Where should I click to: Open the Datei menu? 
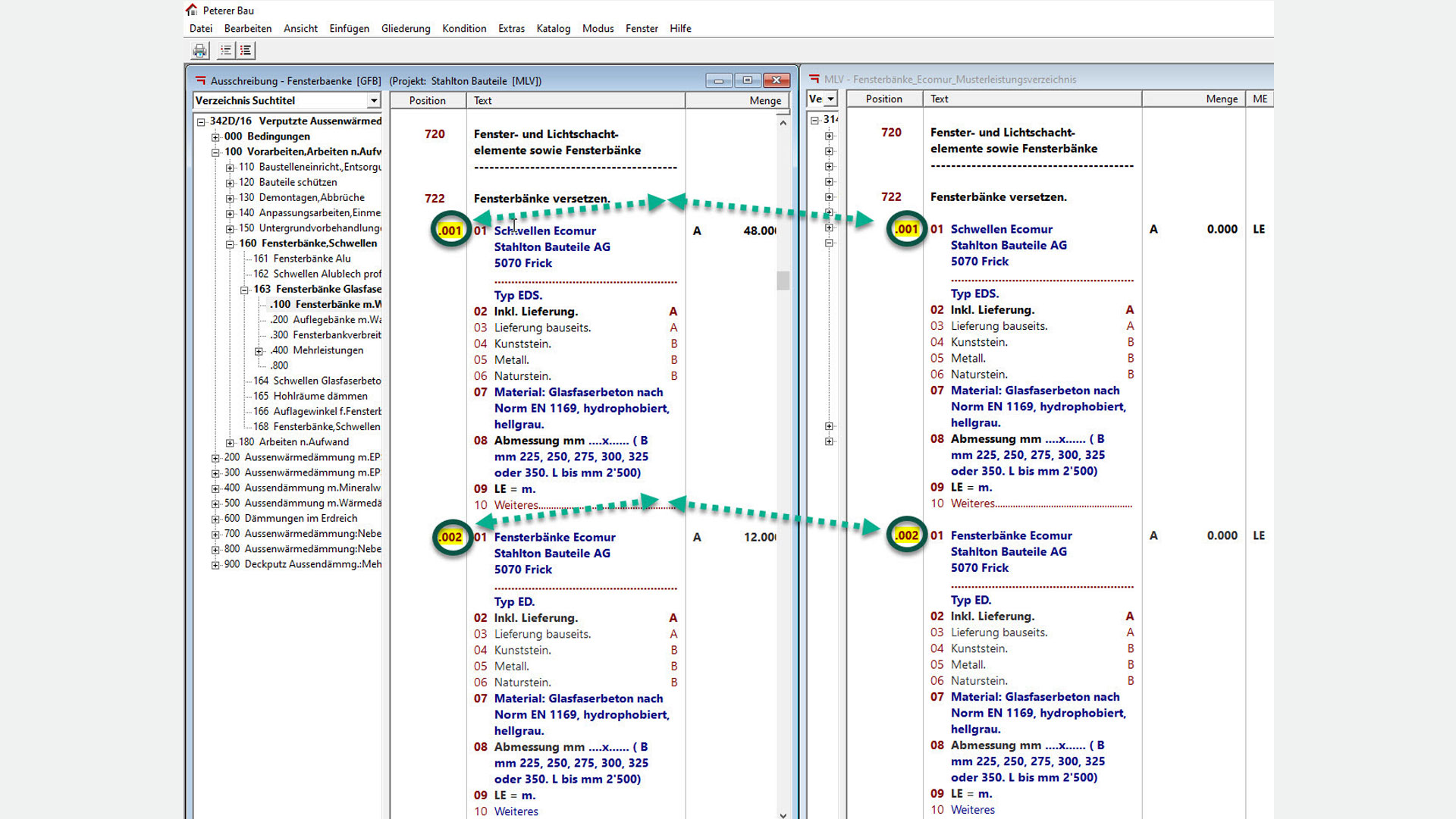coord(201,28)
